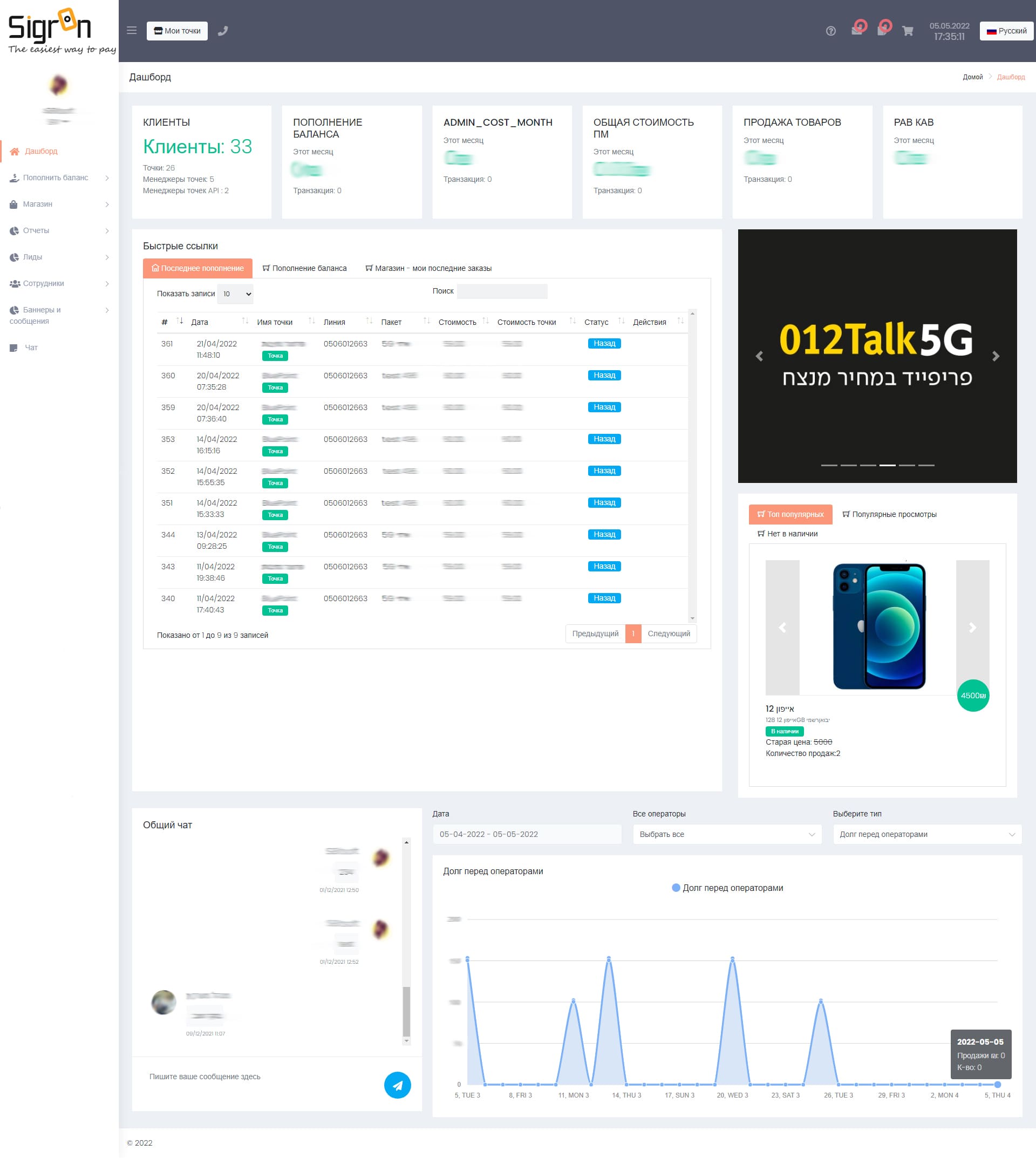Click the blue send message button
The image size is (1036, 1158).
tap(397, 1085)
